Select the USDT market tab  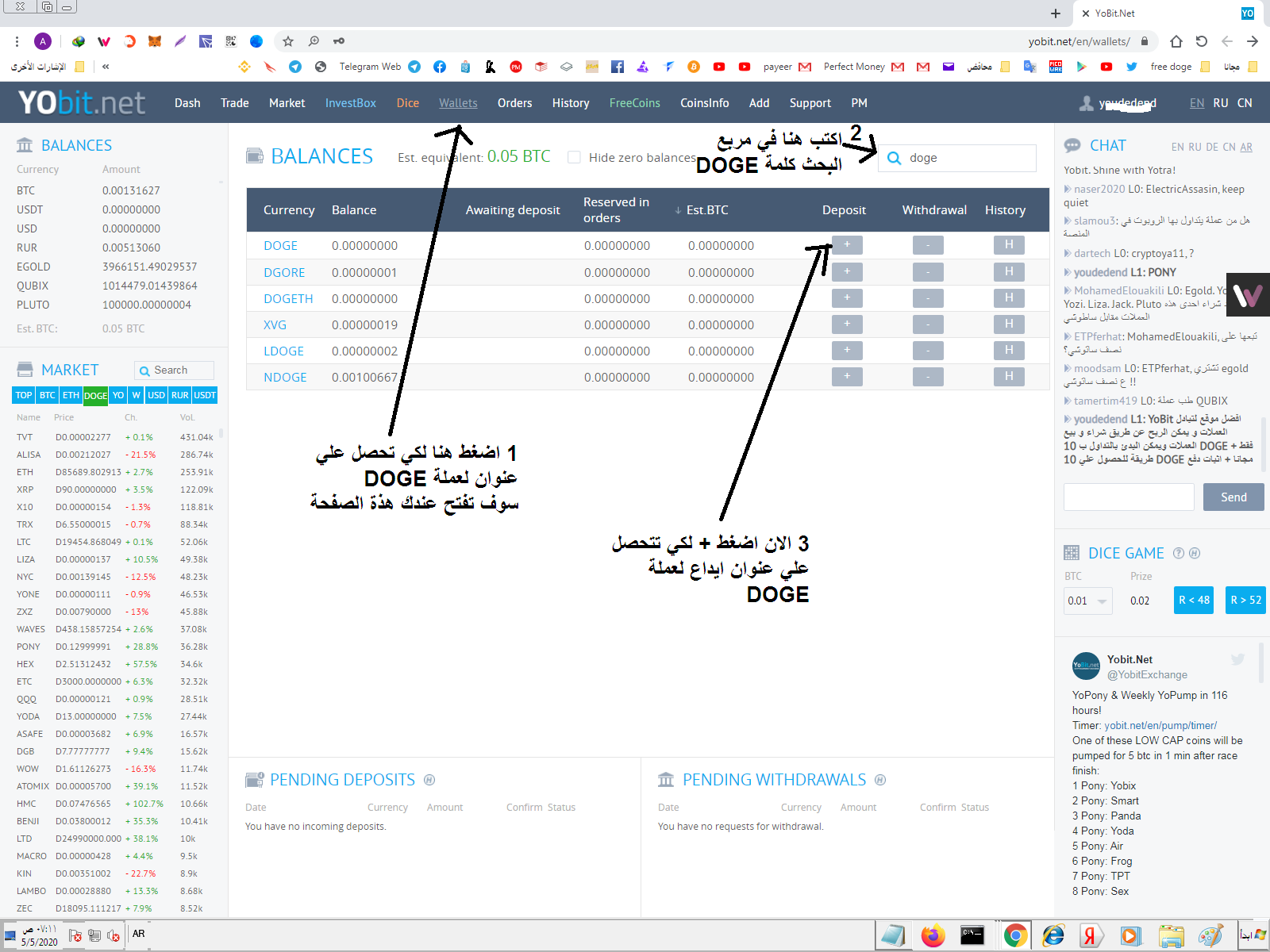[x=205, y=395]
